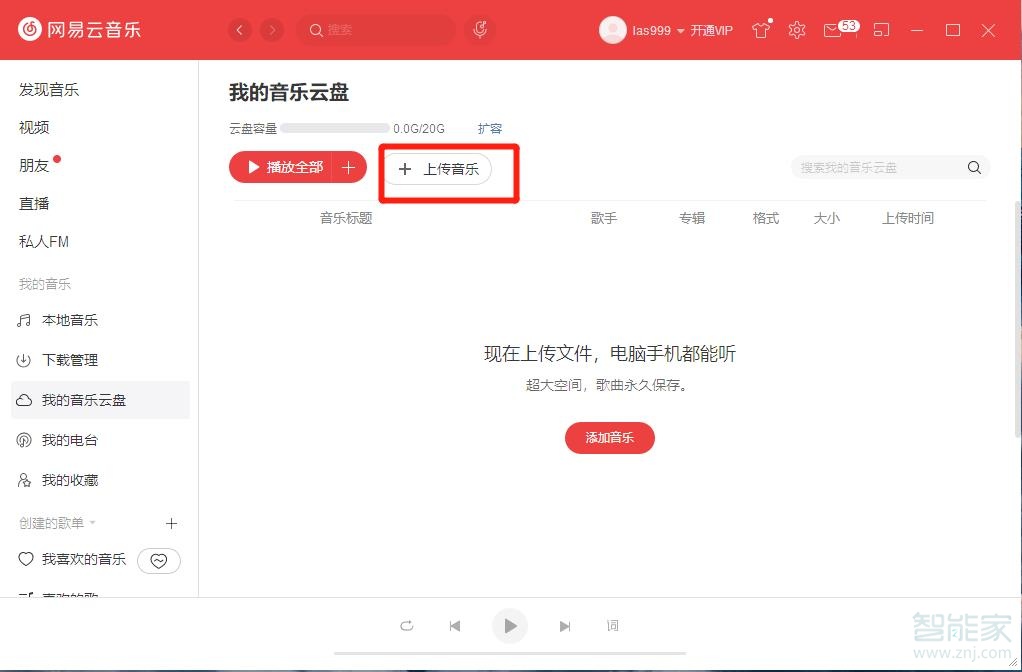Image resolution: width=1022 pixels, height=672 pixels.
Task: Open settings via the gear icon
Action: pos(796,30)
